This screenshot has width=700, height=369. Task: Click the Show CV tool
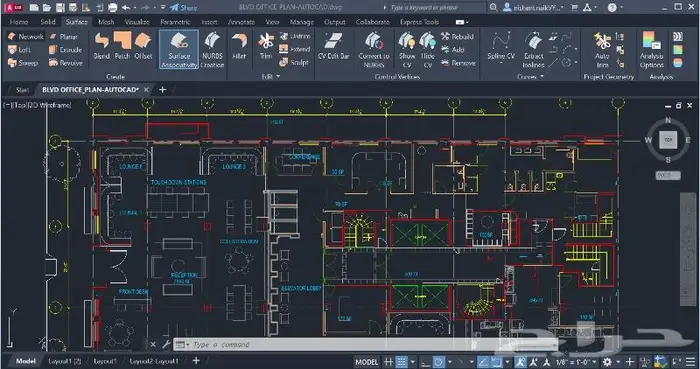coord(407,50)
